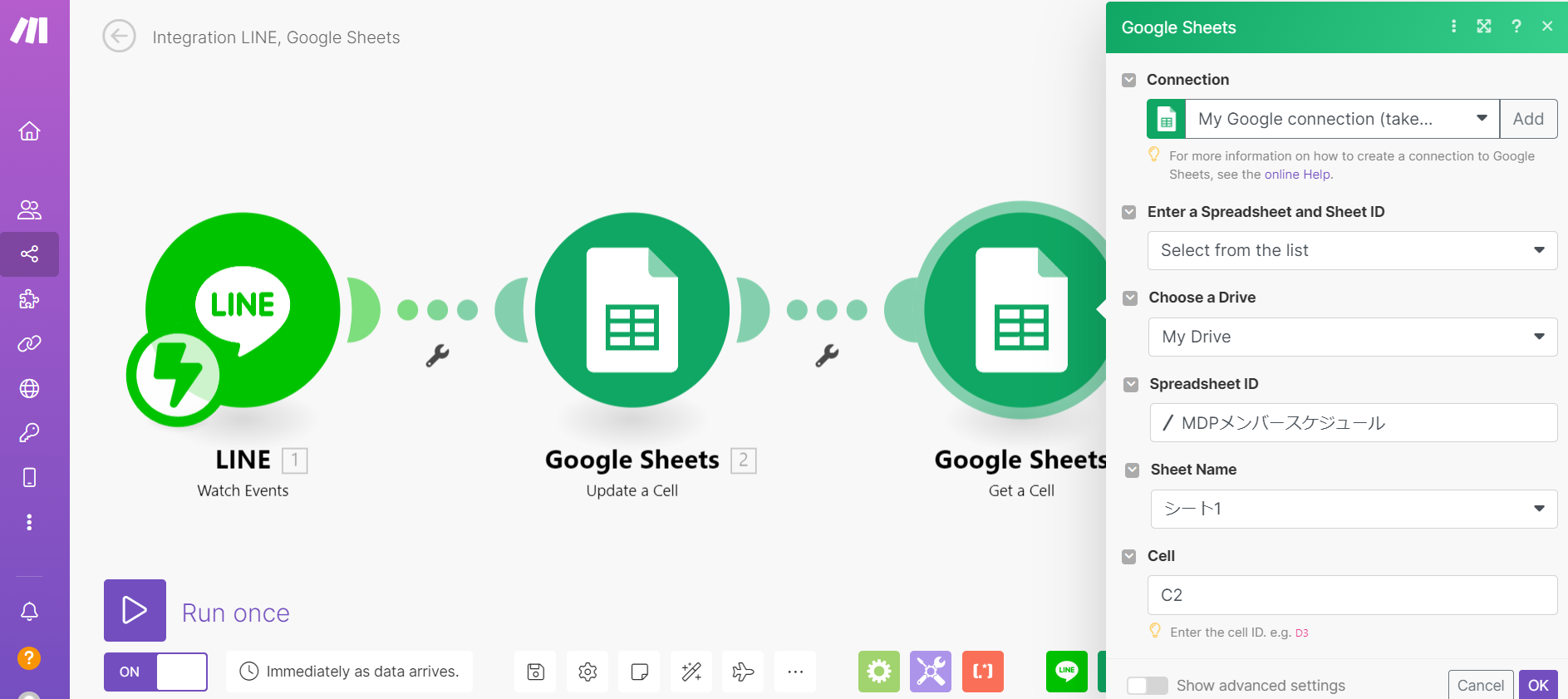The width and height of the screenshot is (1568, 699).
Task: Click the Auto-align magic wand icon
Action: 691,672
